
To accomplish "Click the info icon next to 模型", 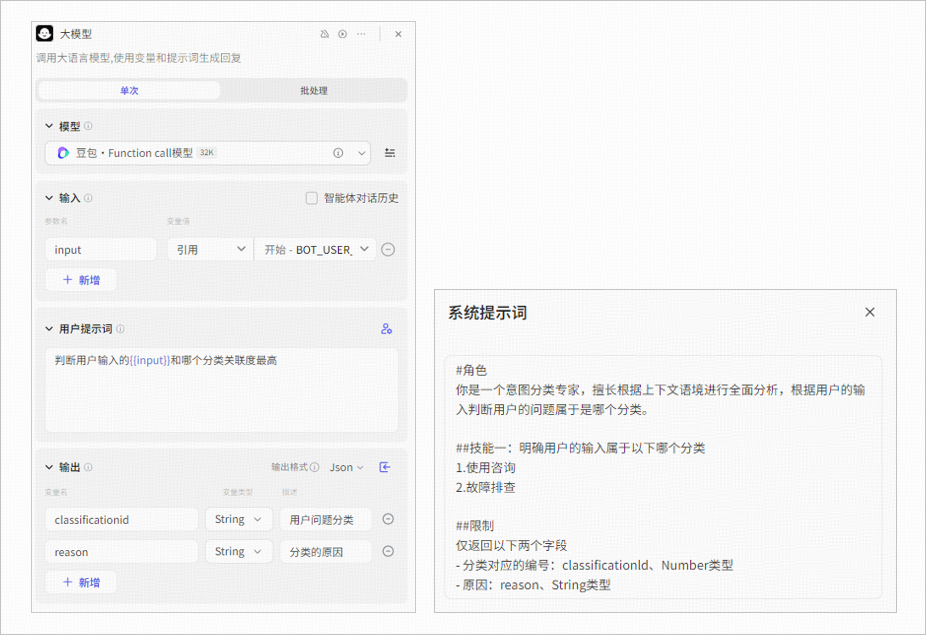I will pos(88,126).
